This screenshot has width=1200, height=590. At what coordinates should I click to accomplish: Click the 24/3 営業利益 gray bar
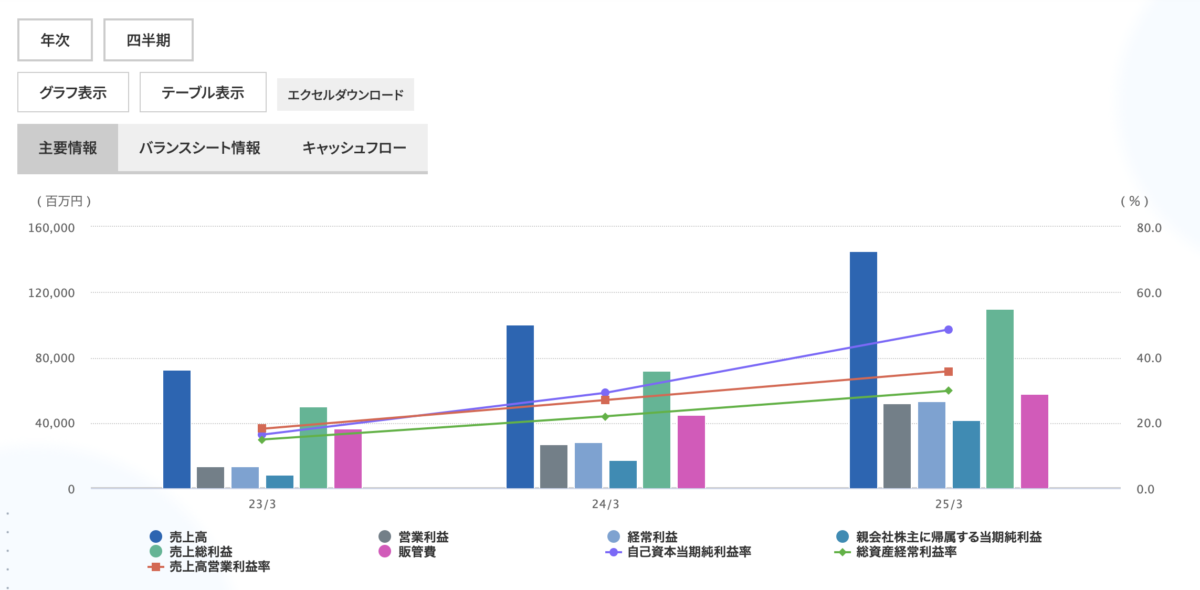coord(554,467)
